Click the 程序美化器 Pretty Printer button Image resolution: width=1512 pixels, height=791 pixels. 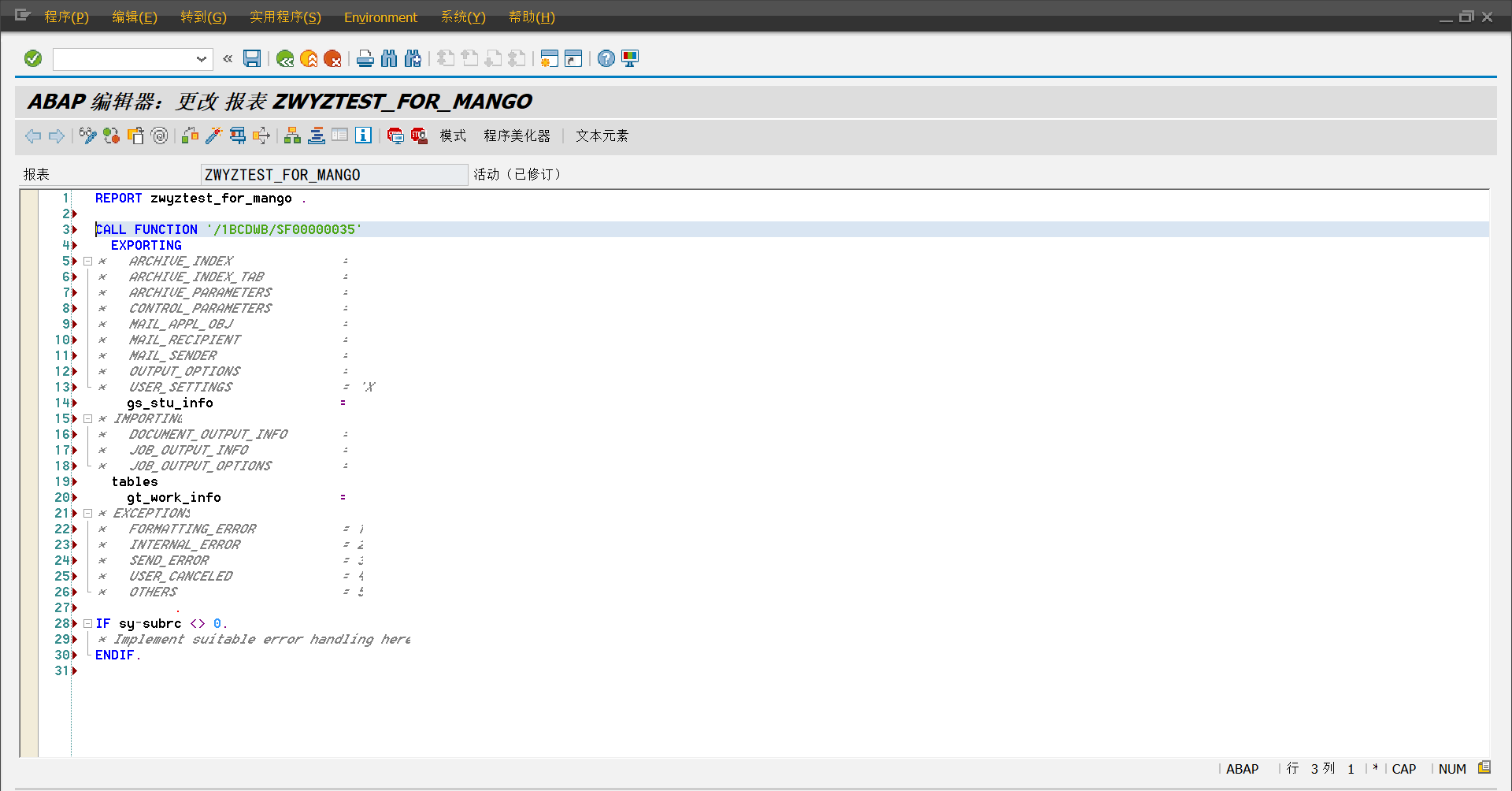point(517,136)
